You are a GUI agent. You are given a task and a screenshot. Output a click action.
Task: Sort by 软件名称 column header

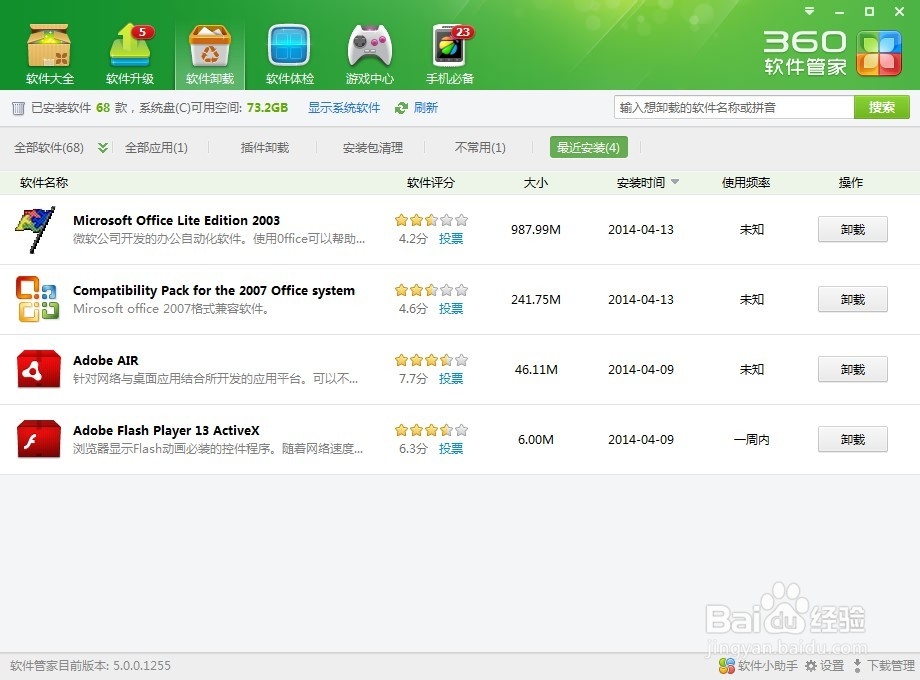(44, 182)
